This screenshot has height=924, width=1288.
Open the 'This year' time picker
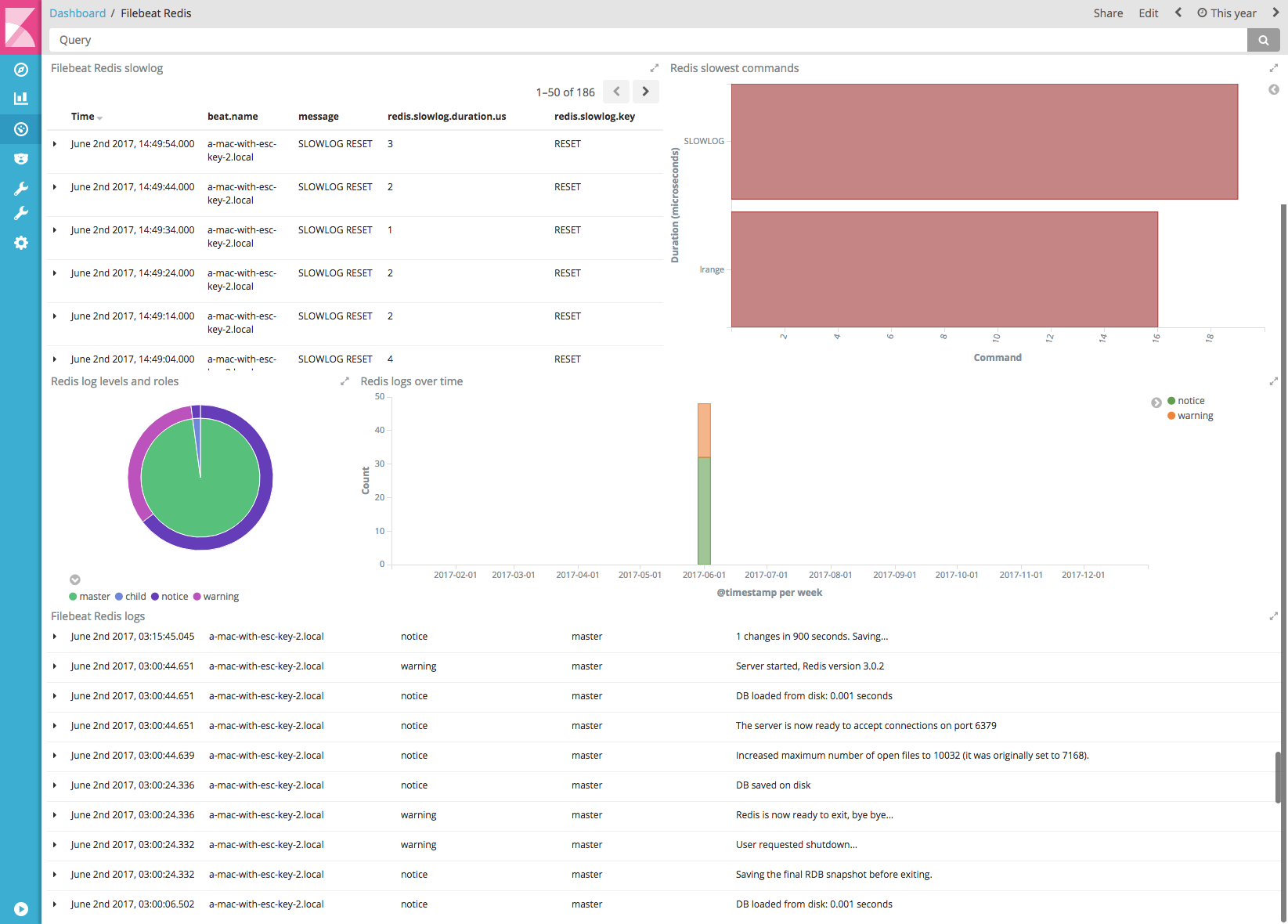1227,13
